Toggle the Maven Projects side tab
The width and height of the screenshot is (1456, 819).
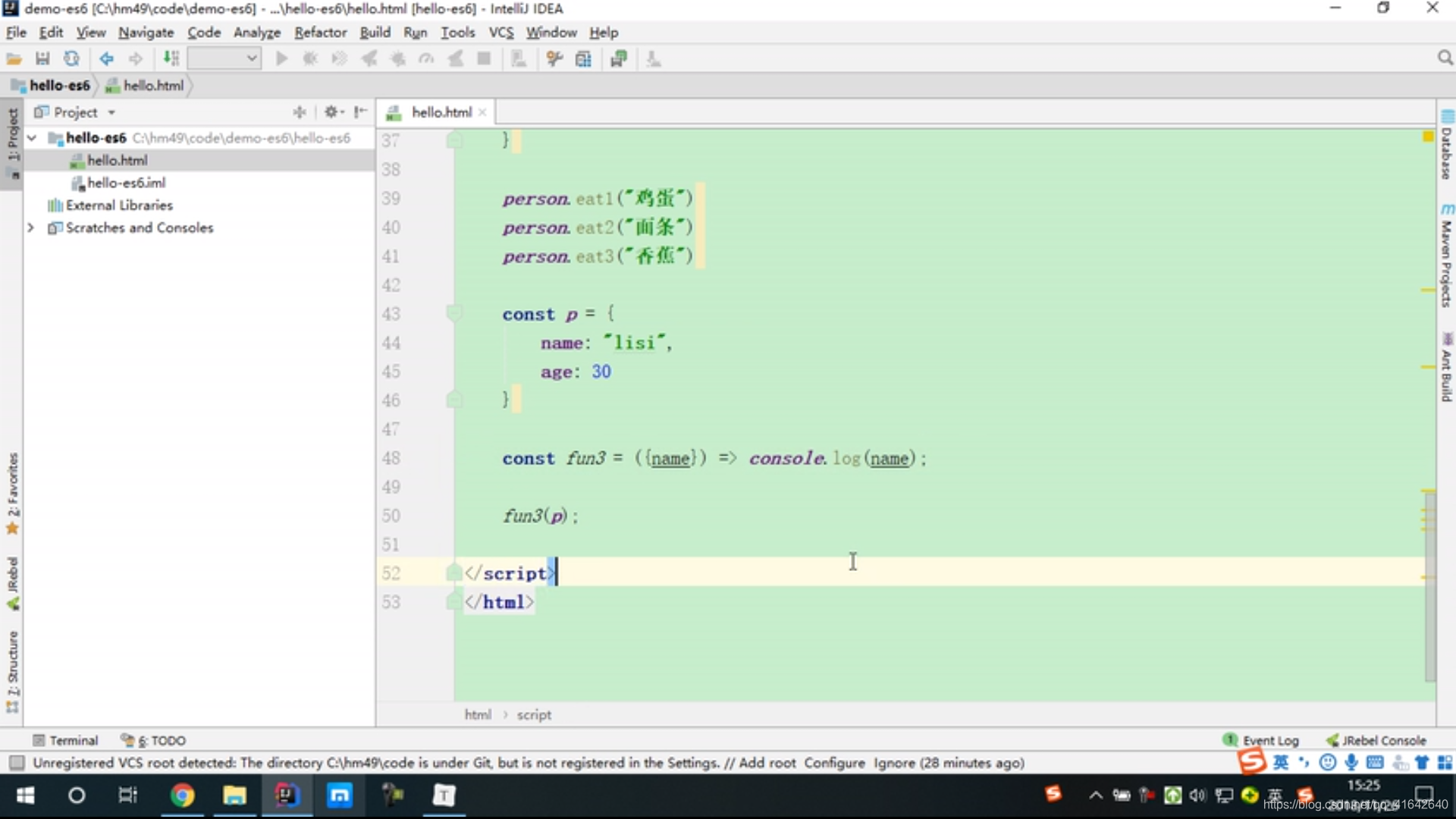pos(1447,255)
